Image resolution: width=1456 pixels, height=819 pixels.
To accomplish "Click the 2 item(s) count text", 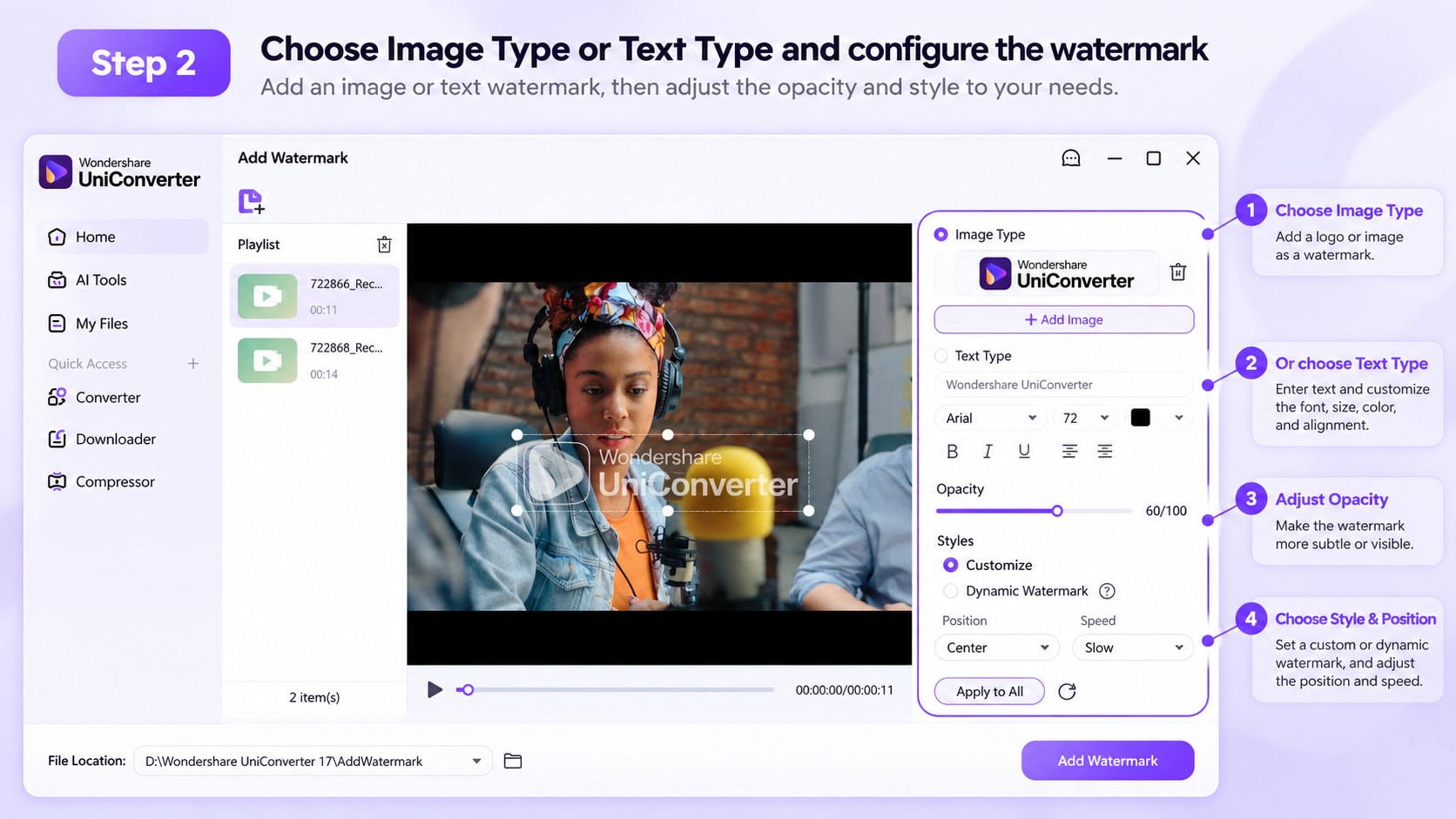I will point(314,697).
